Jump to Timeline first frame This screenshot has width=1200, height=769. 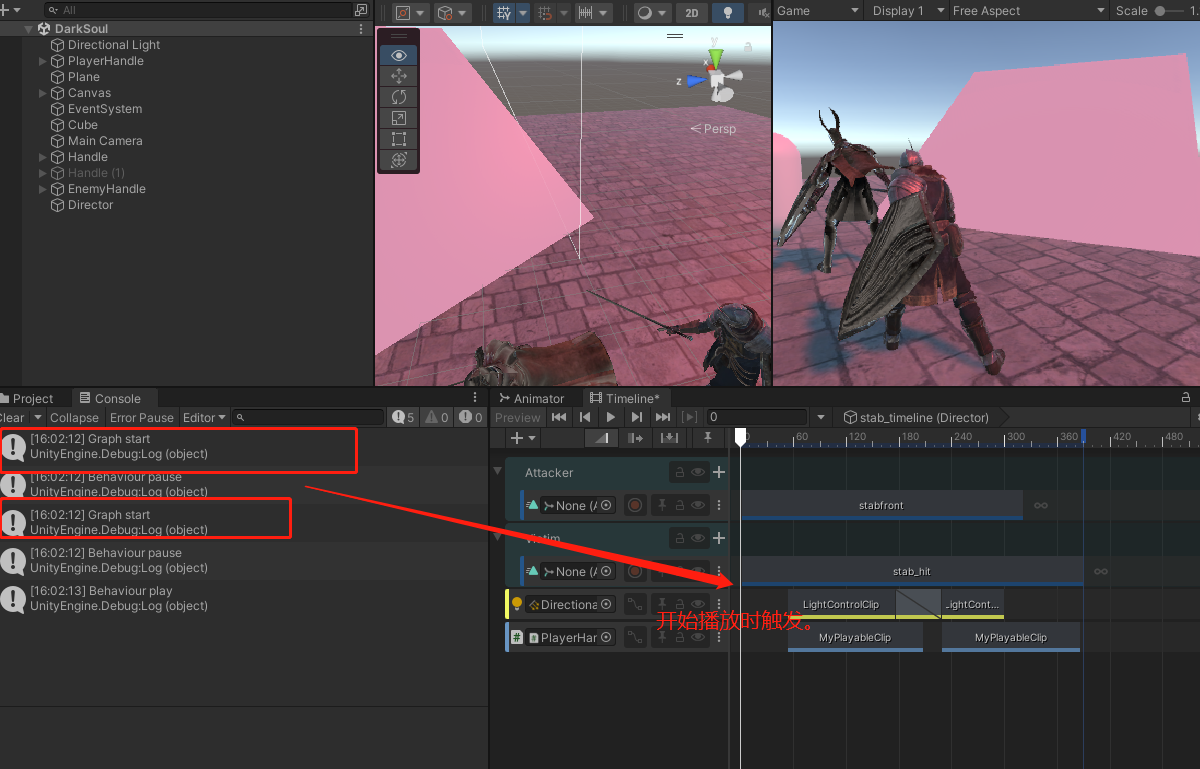point(559,417)
